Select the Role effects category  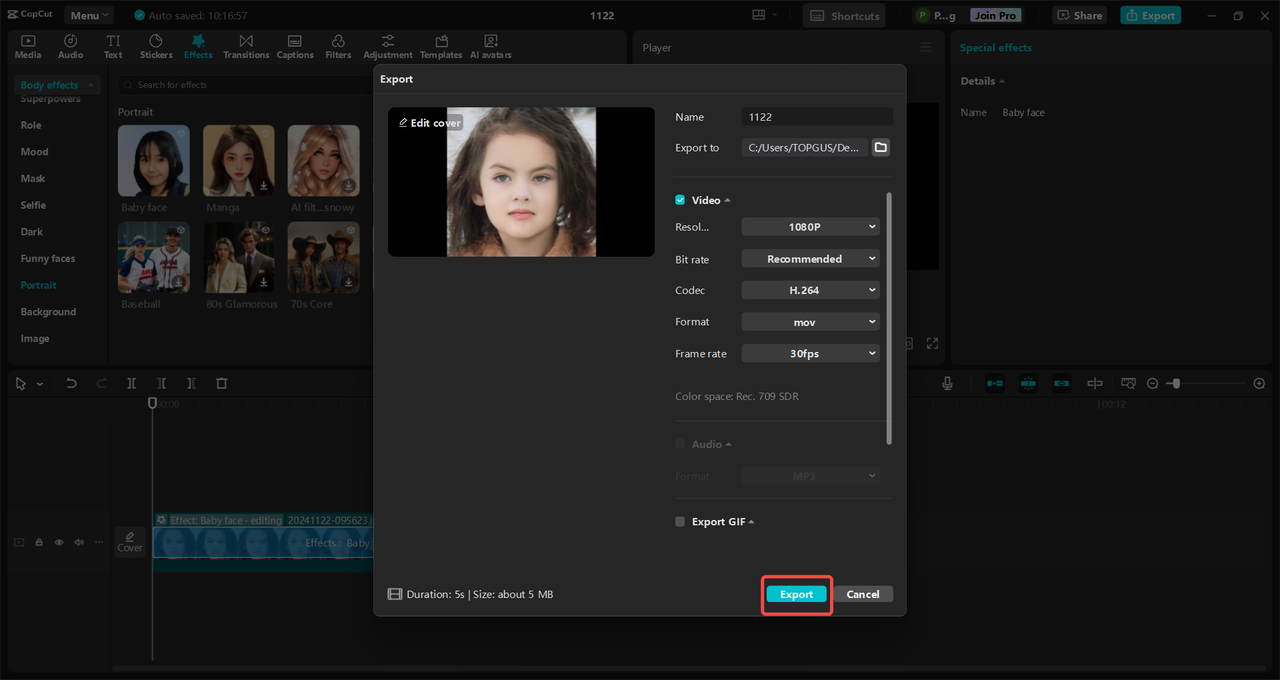click(31, 125)
